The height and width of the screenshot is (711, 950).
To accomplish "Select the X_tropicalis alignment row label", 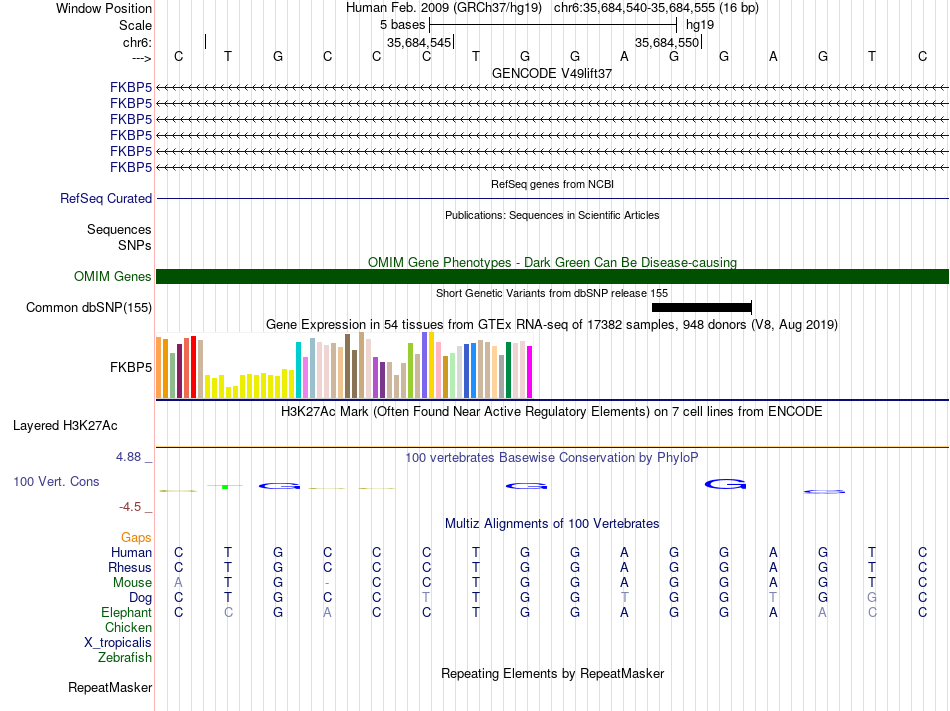I will click(118, 643).
